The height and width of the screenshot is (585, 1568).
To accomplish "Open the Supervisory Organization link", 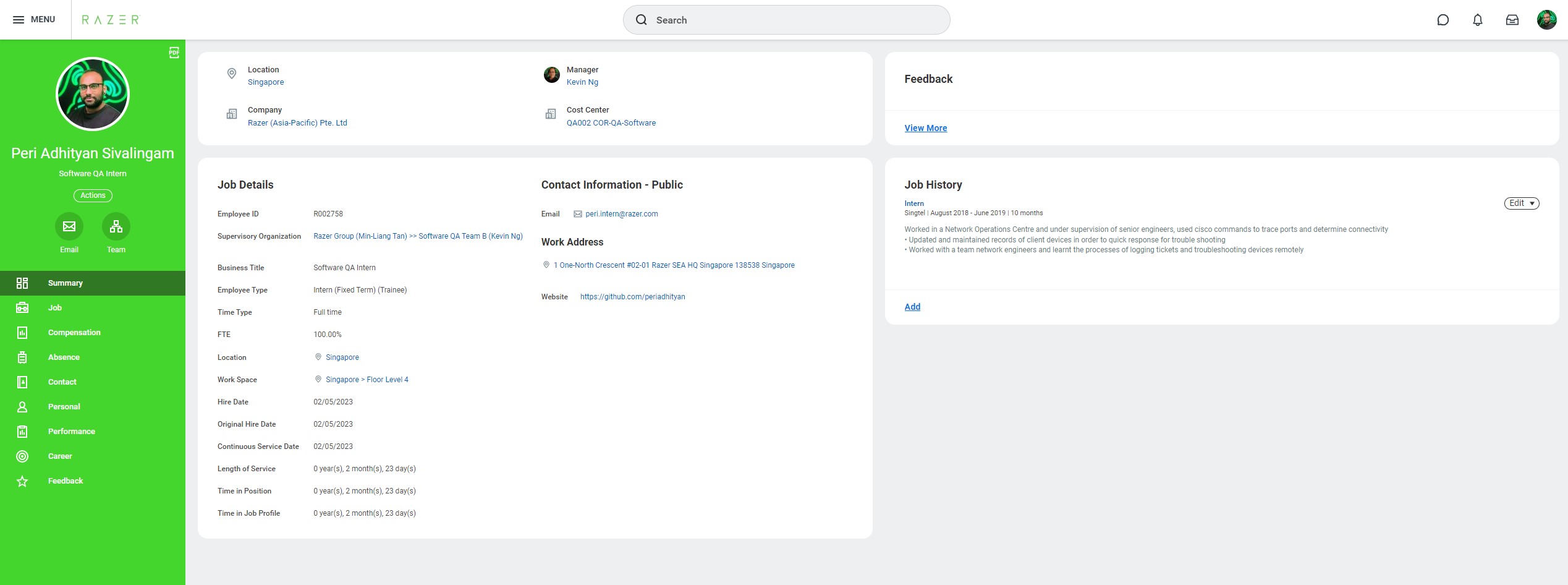I will point(418,236).
